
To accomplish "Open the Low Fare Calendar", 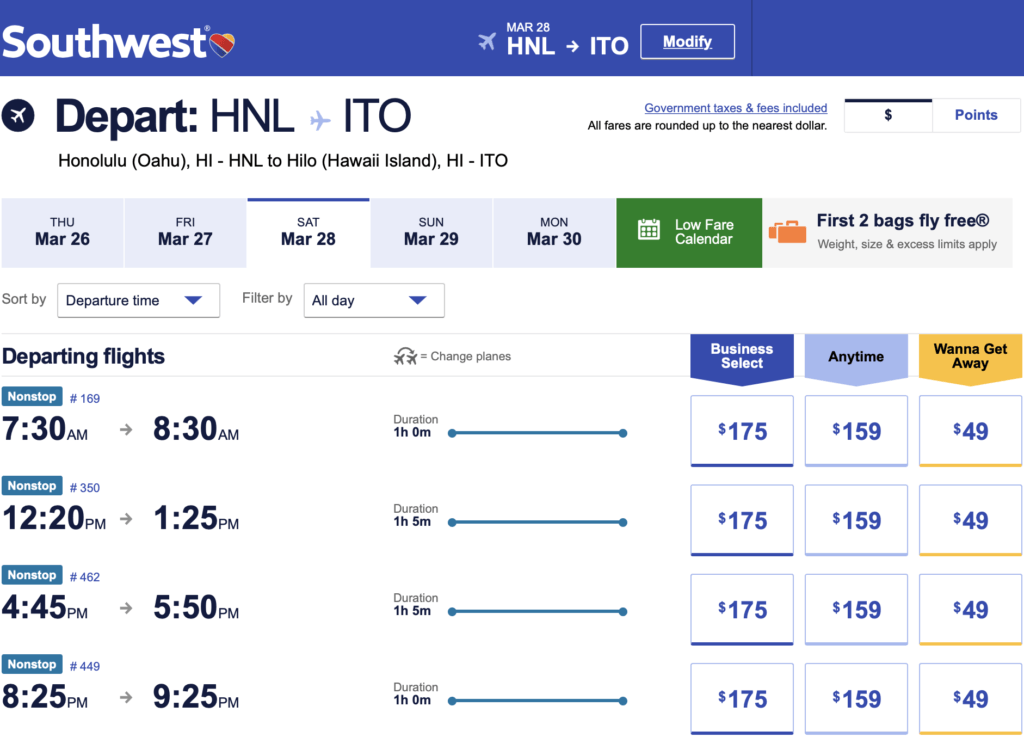I will [x=689, y=232].
